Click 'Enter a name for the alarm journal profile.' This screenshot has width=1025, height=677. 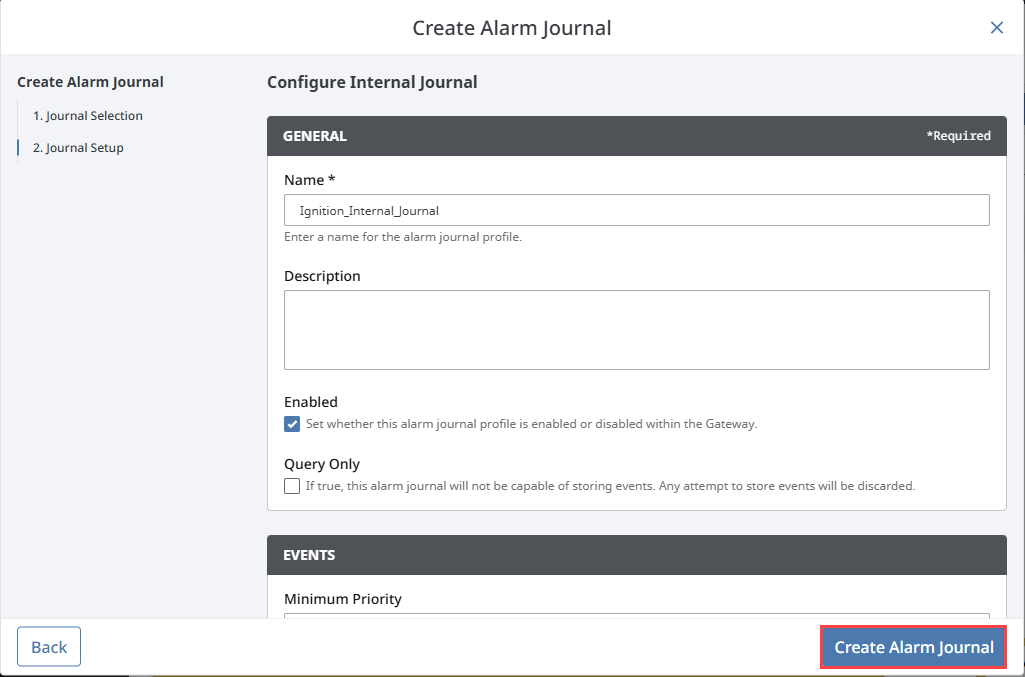click(x=403, y=237)
